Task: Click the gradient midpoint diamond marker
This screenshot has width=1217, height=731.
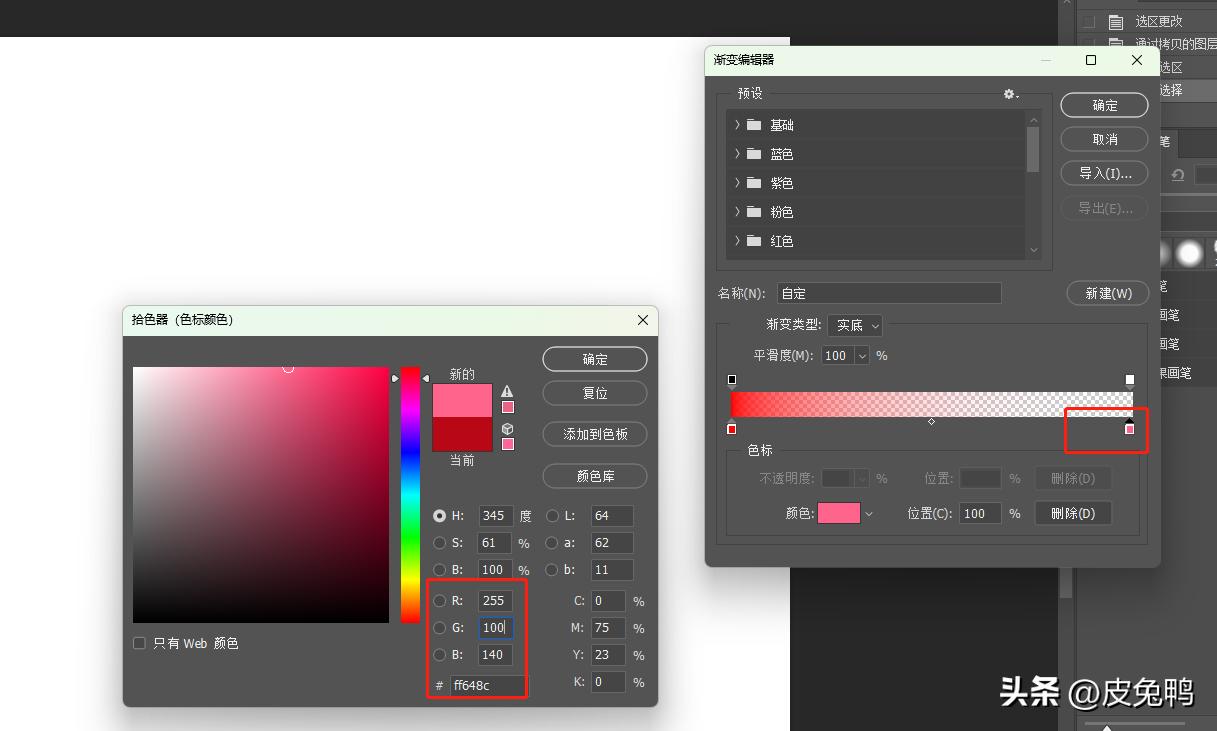Action: pyautogui.click(x=931, y=422)
